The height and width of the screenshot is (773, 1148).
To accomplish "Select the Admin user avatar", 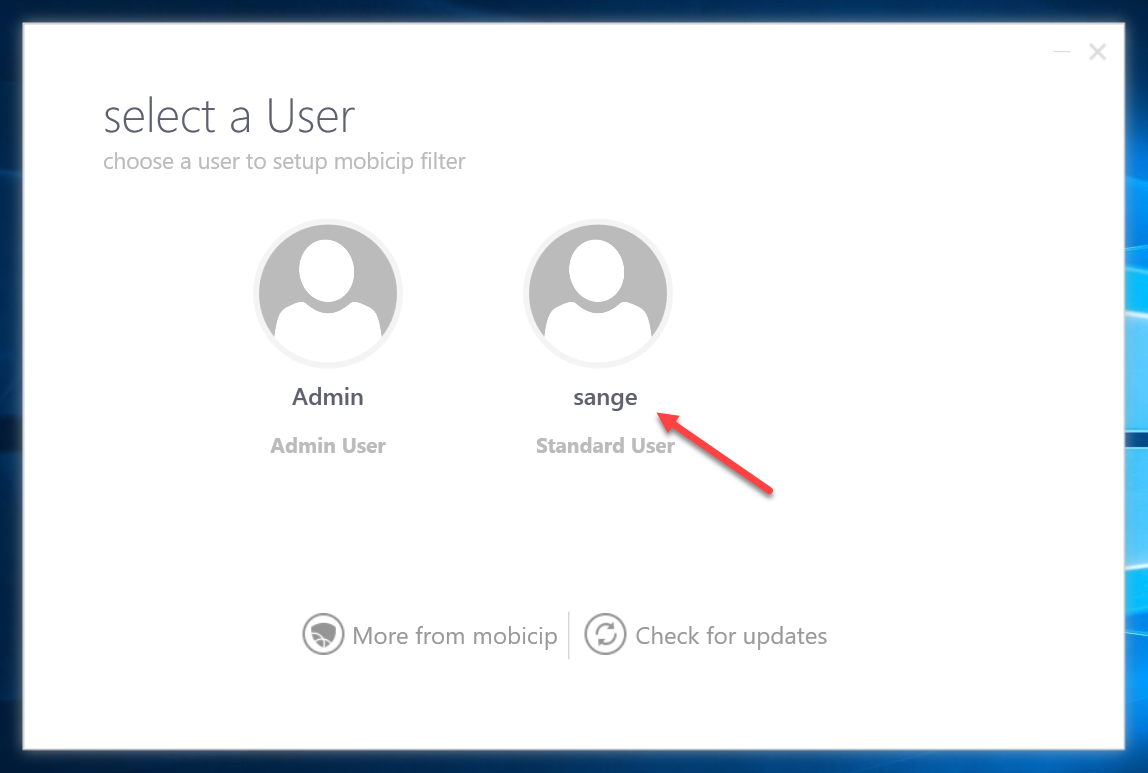I will coord(328,293).
